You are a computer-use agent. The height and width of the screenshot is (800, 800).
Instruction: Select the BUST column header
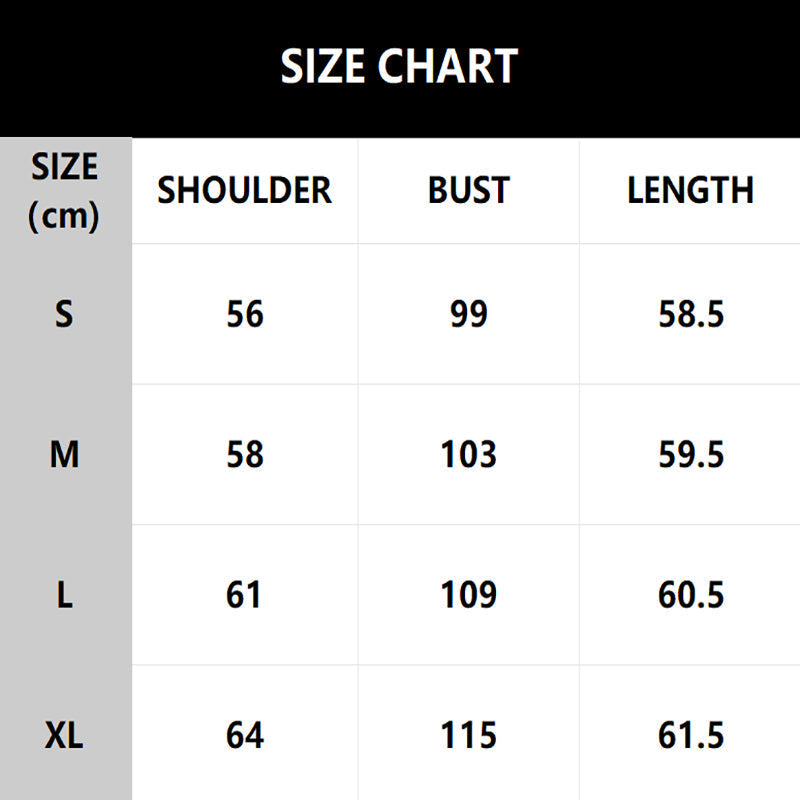tap(468, 190)
